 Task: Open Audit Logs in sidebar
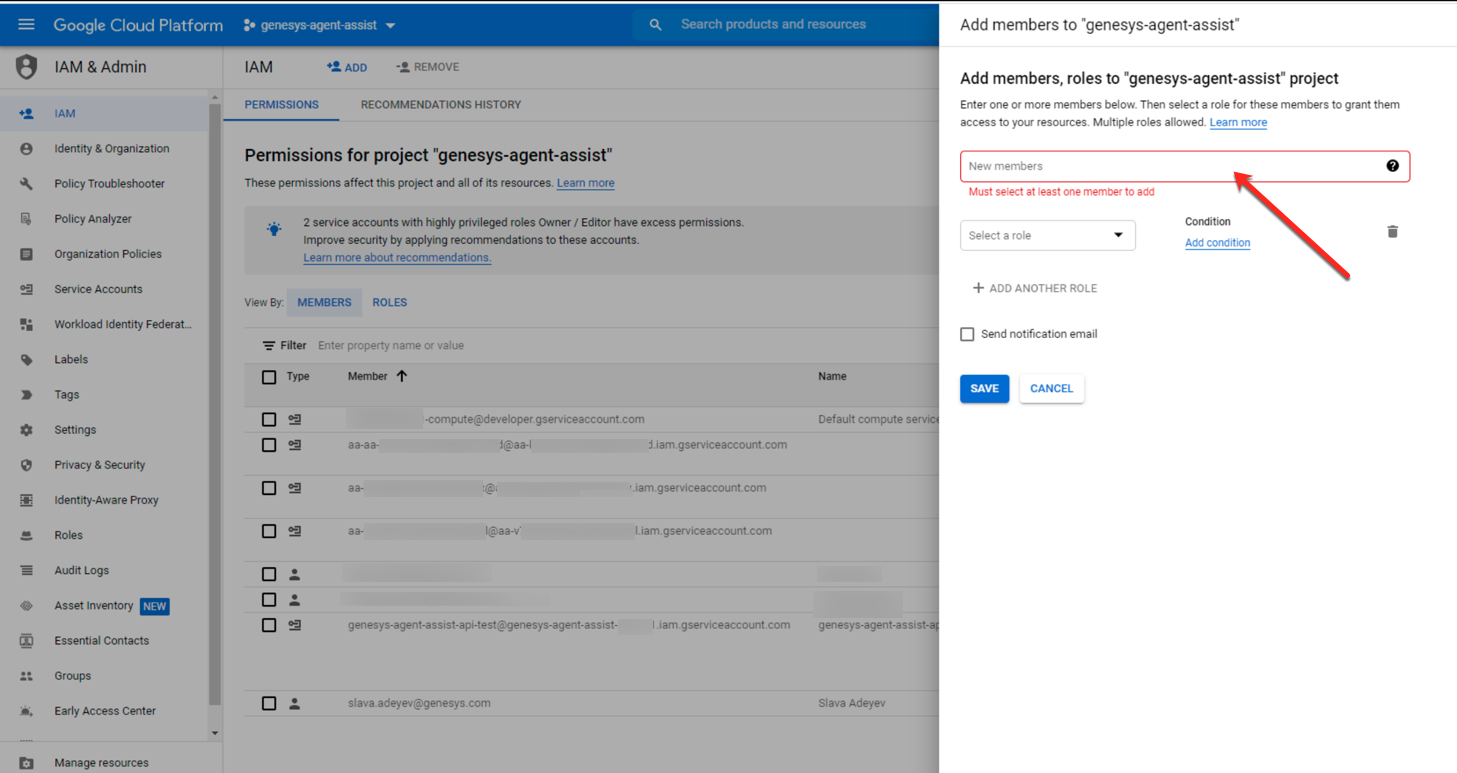pyautogui.click(x=82, y=570)
